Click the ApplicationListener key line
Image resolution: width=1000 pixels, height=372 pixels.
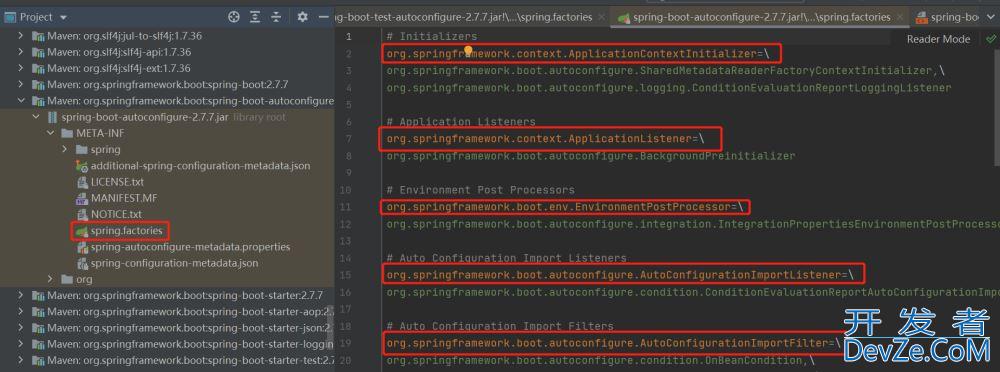pos(545,138)
